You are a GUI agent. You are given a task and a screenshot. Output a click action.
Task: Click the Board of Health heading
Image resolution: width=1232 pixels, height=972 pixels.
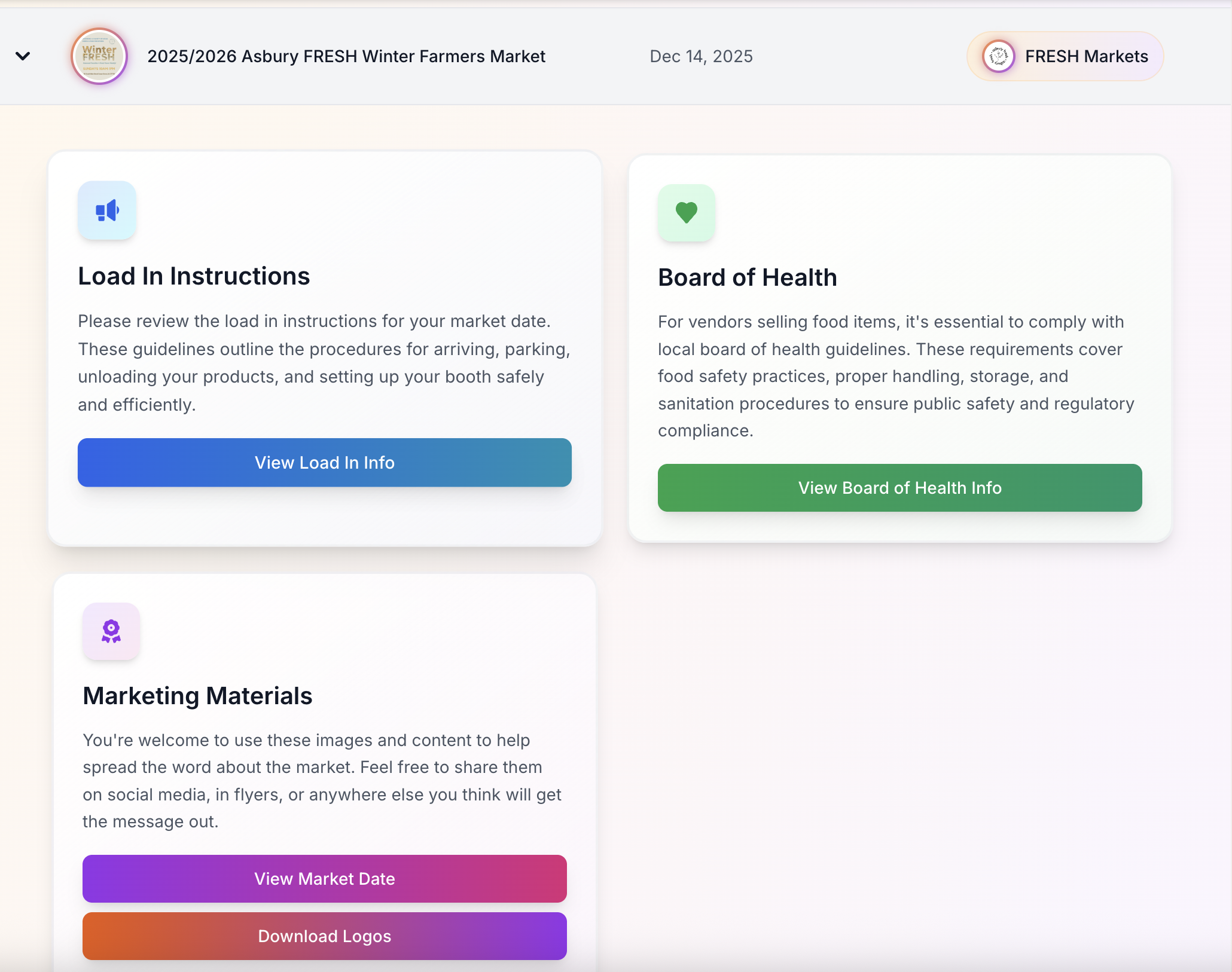(x=748, y=277)
